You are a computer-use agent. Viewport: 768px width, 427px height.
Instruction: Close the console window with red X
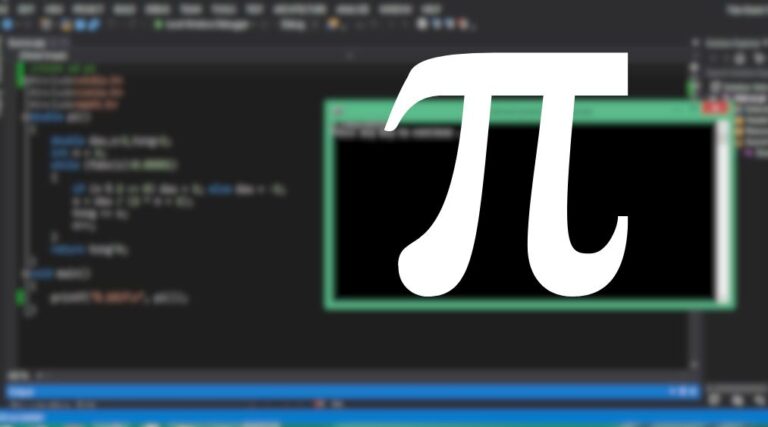click(714, 108)
